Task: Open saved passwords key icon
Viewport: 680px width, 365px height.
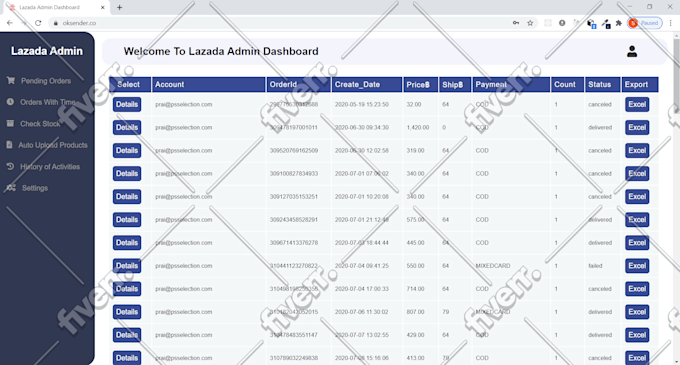Action: tap(516, 23)
